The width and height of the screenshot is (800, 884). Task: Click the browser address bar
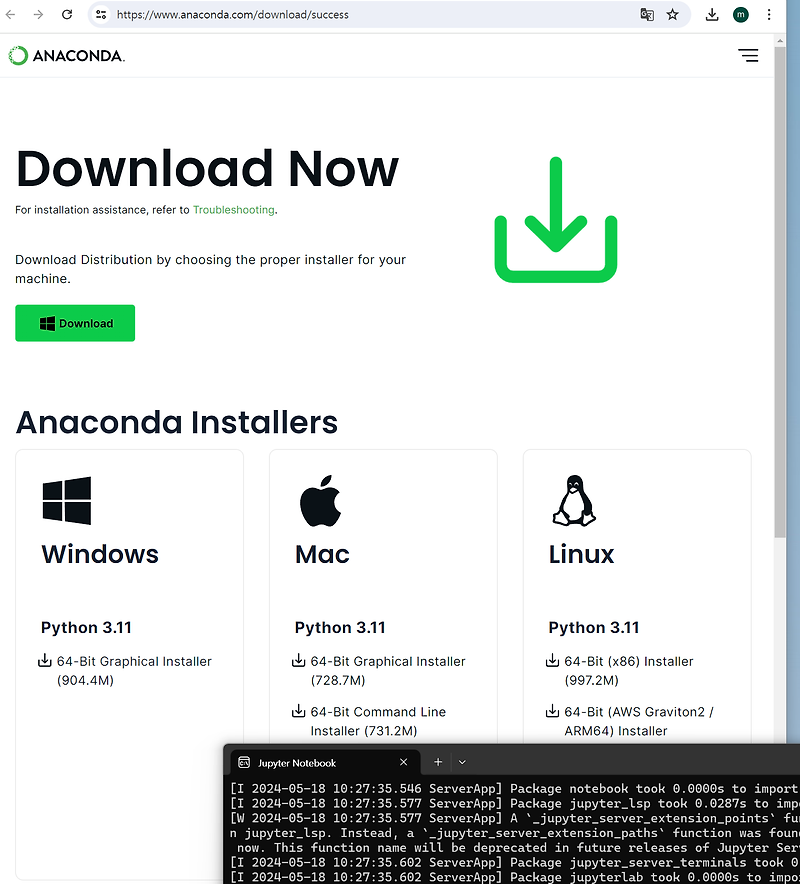pyautogui.click(x=300, y=15)
